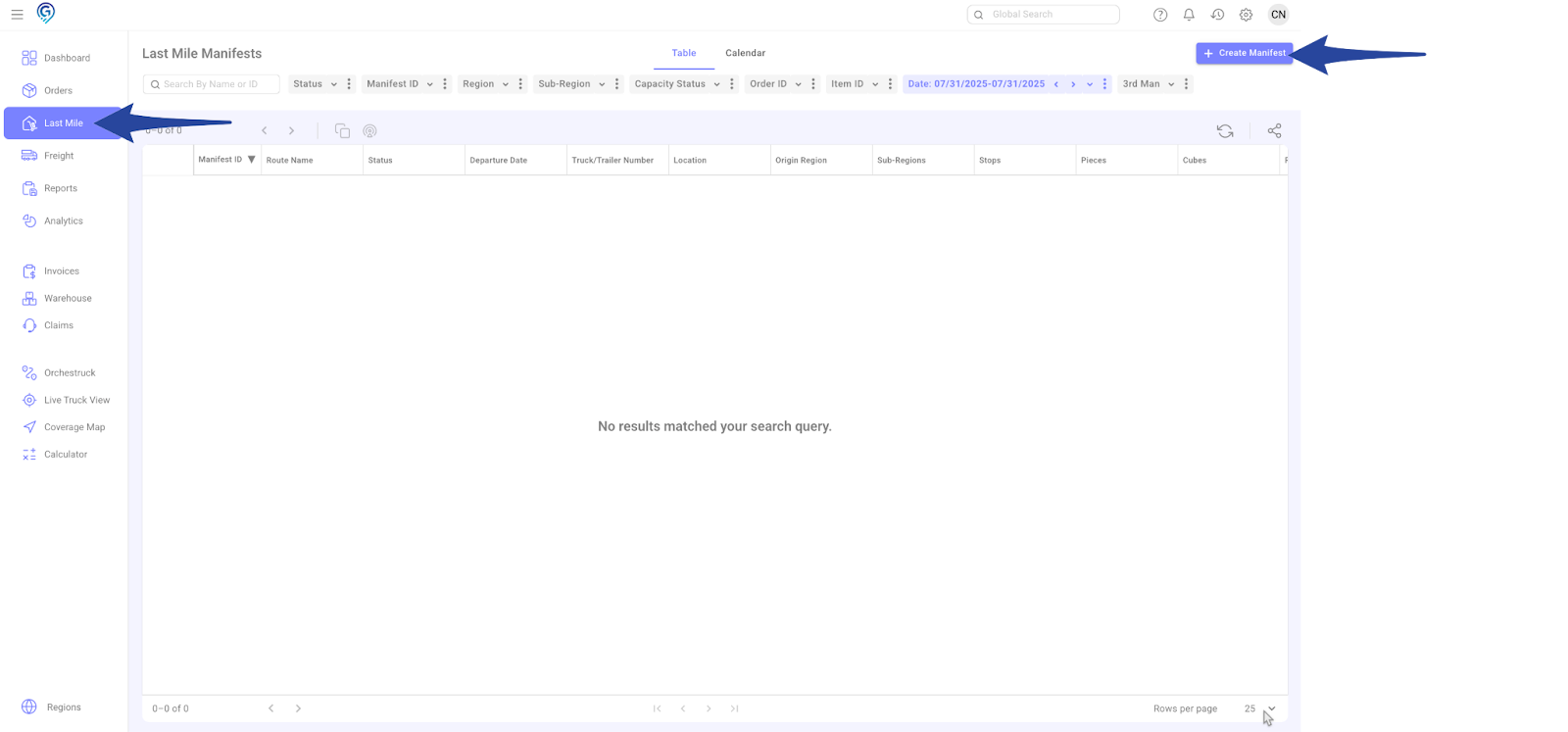Open Live Truck View in sidebar
This screenshot has height=732, width=1568.
pos(76,400)
